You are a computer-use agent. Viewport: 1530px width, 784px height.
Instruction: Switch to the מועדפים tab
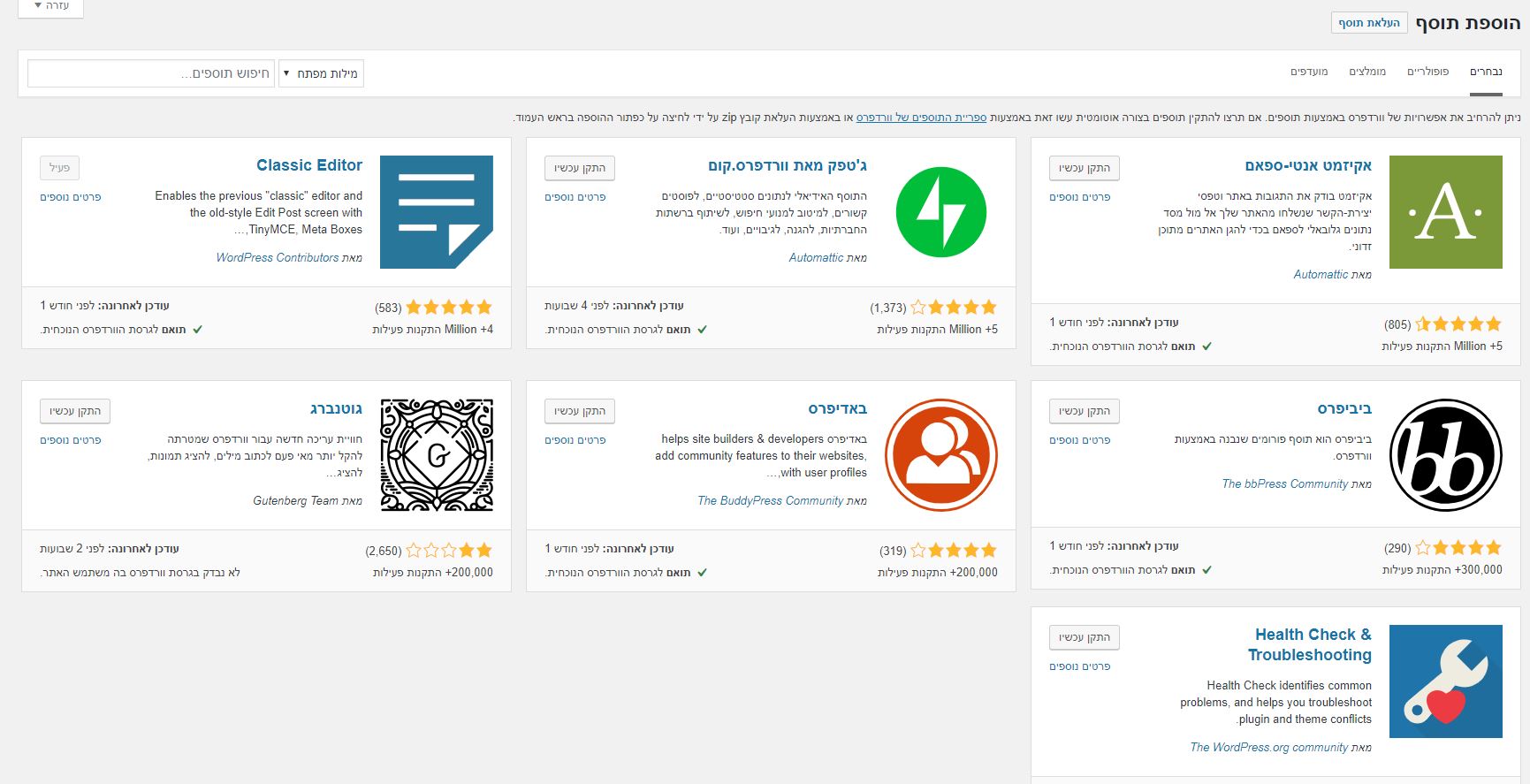(x=1309, y=72)
